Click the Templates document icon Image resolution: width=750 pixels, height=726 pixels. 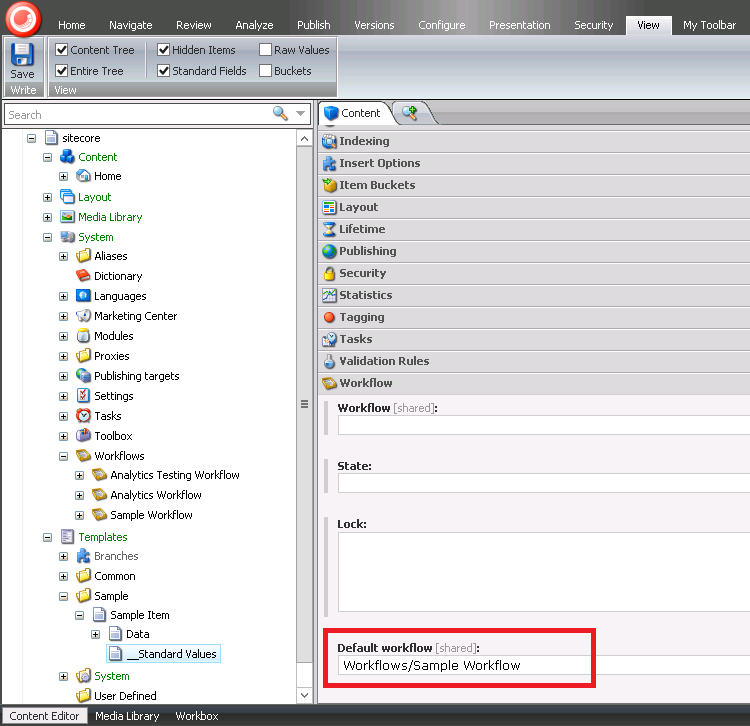coord(67,537)
